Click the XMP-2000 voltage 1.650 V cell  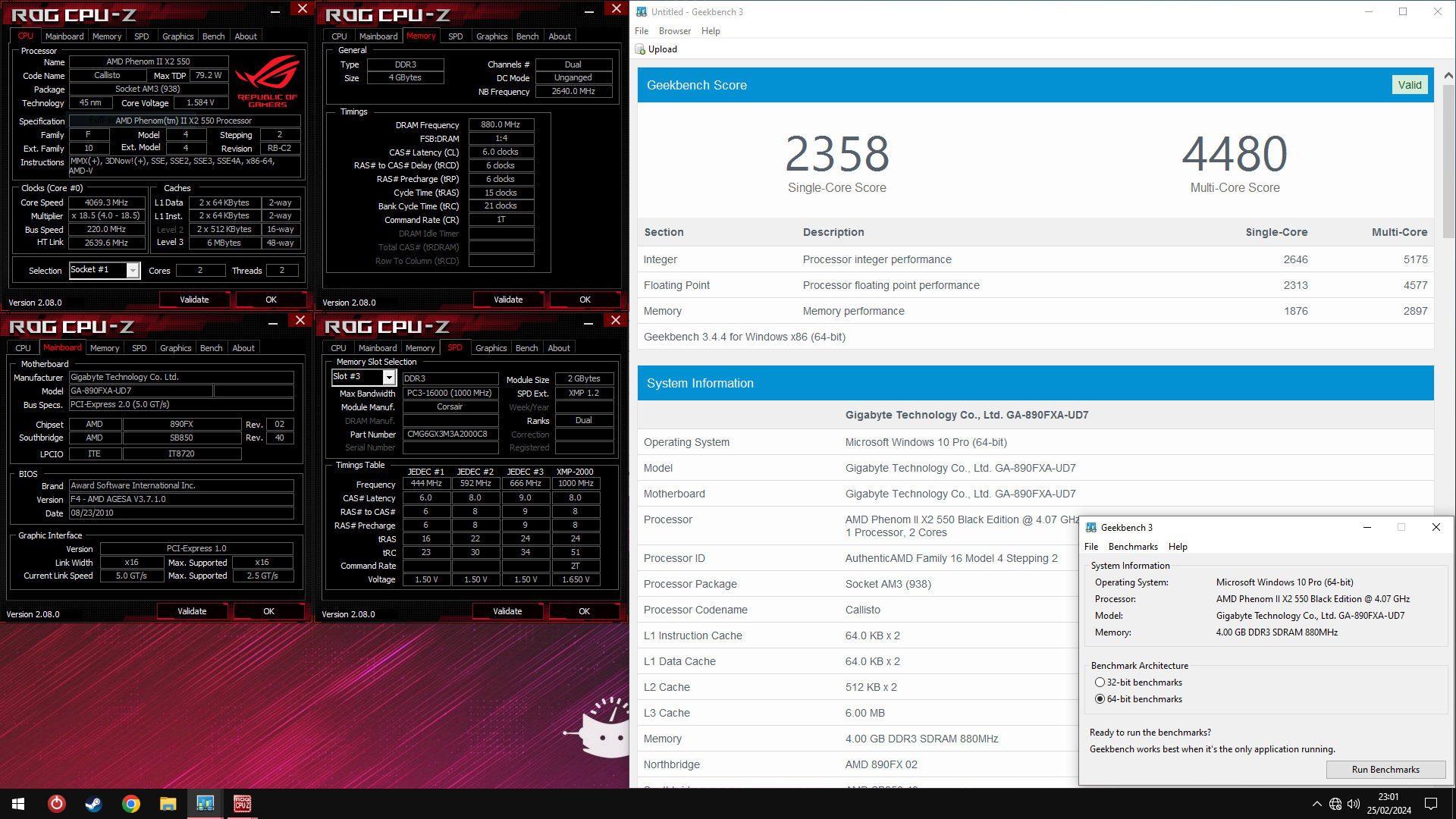tap(576, 579)
